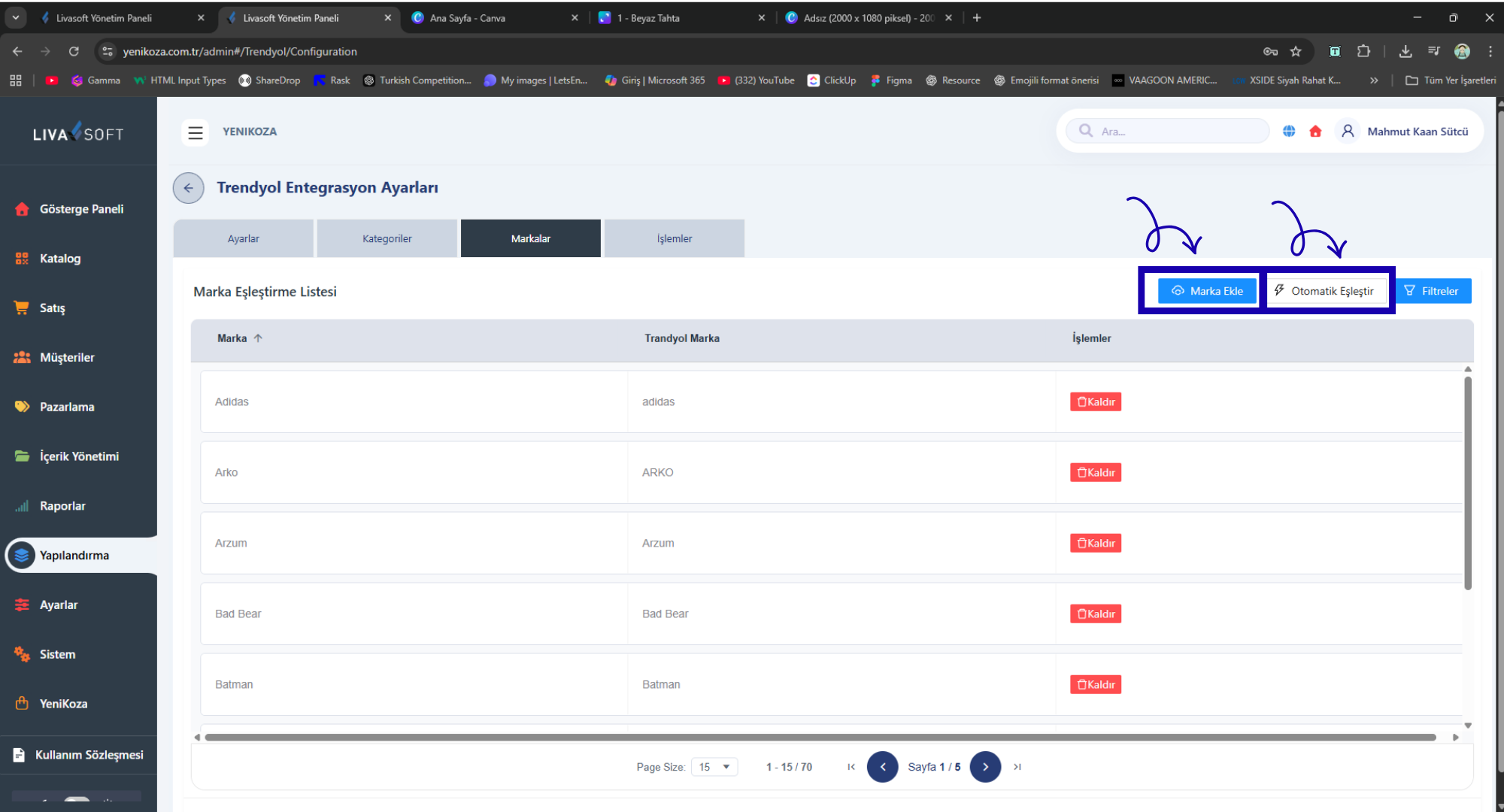1504x812 pixels.
Task: Open Raporlar section in sidebar
Action: coord(62,506)
